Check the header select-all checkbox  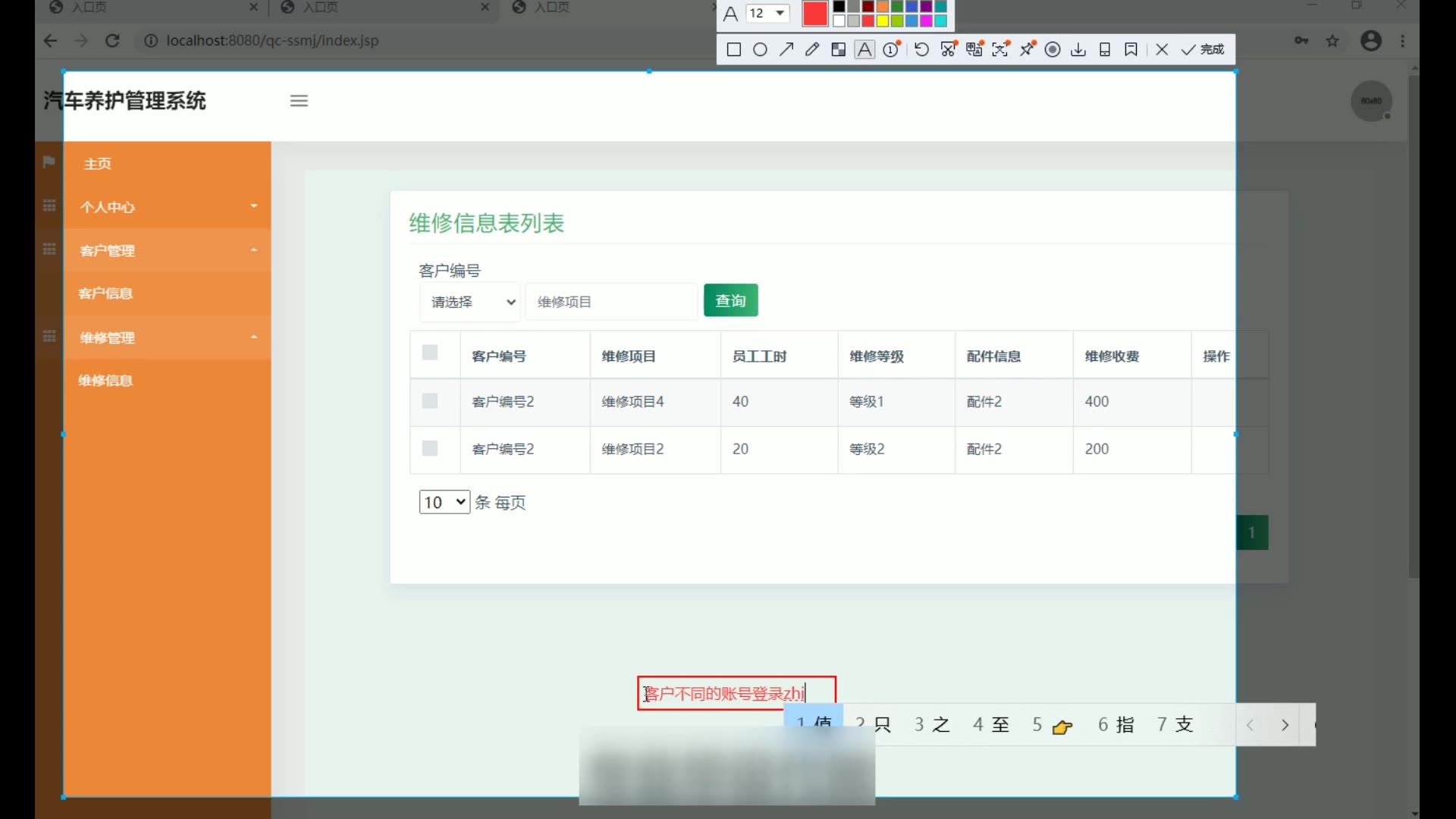coord(430,353)
